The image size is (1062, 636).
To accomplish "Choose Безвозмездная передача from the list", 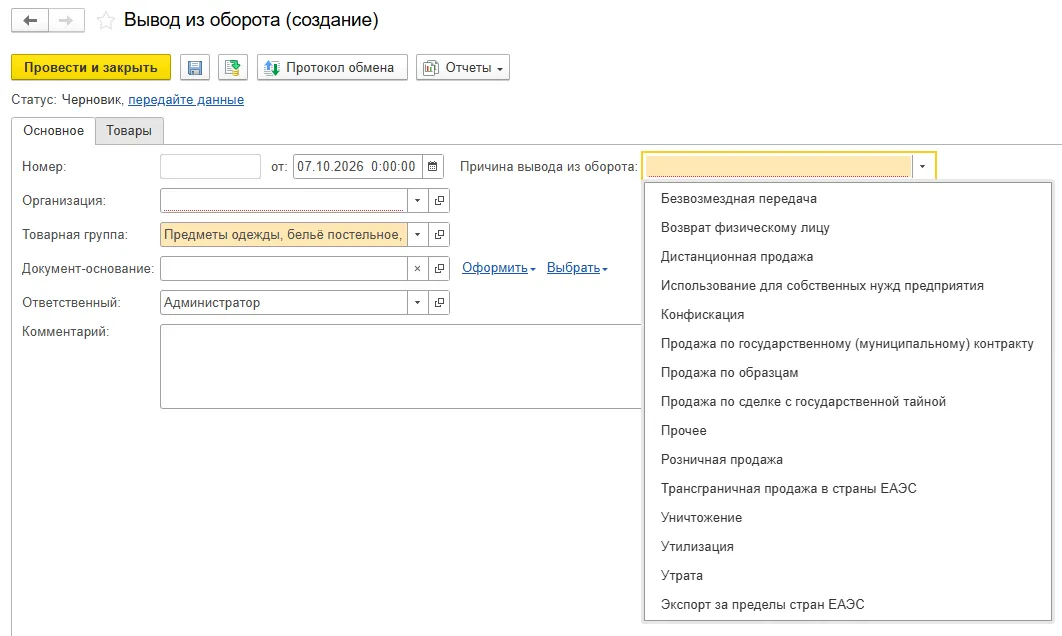I will [x=738, y=198].
